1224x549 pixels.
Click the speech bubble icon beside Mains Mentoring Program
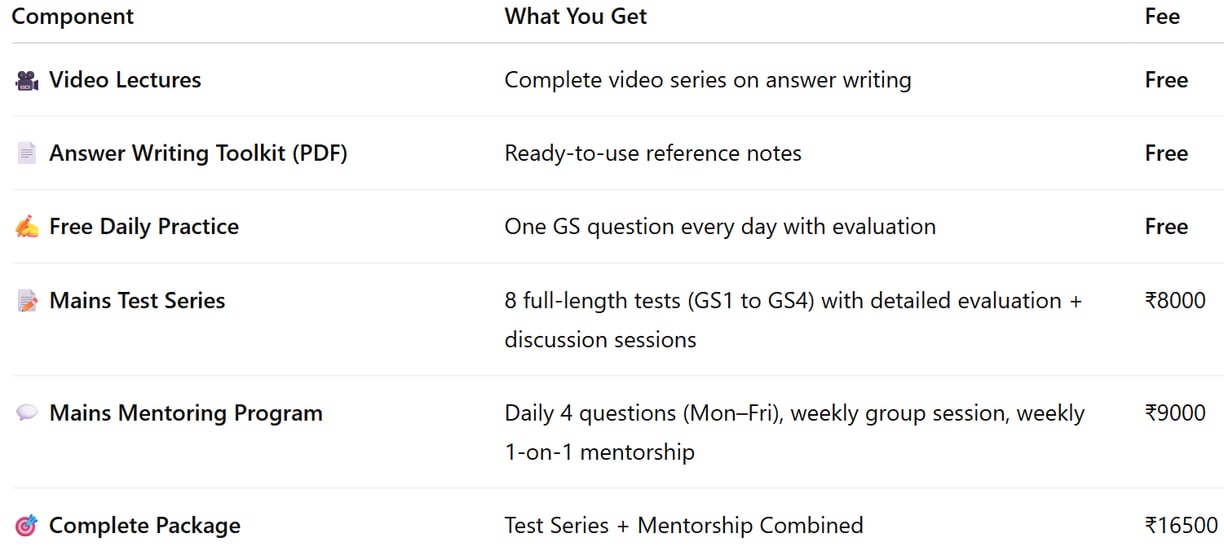point(27,413)
